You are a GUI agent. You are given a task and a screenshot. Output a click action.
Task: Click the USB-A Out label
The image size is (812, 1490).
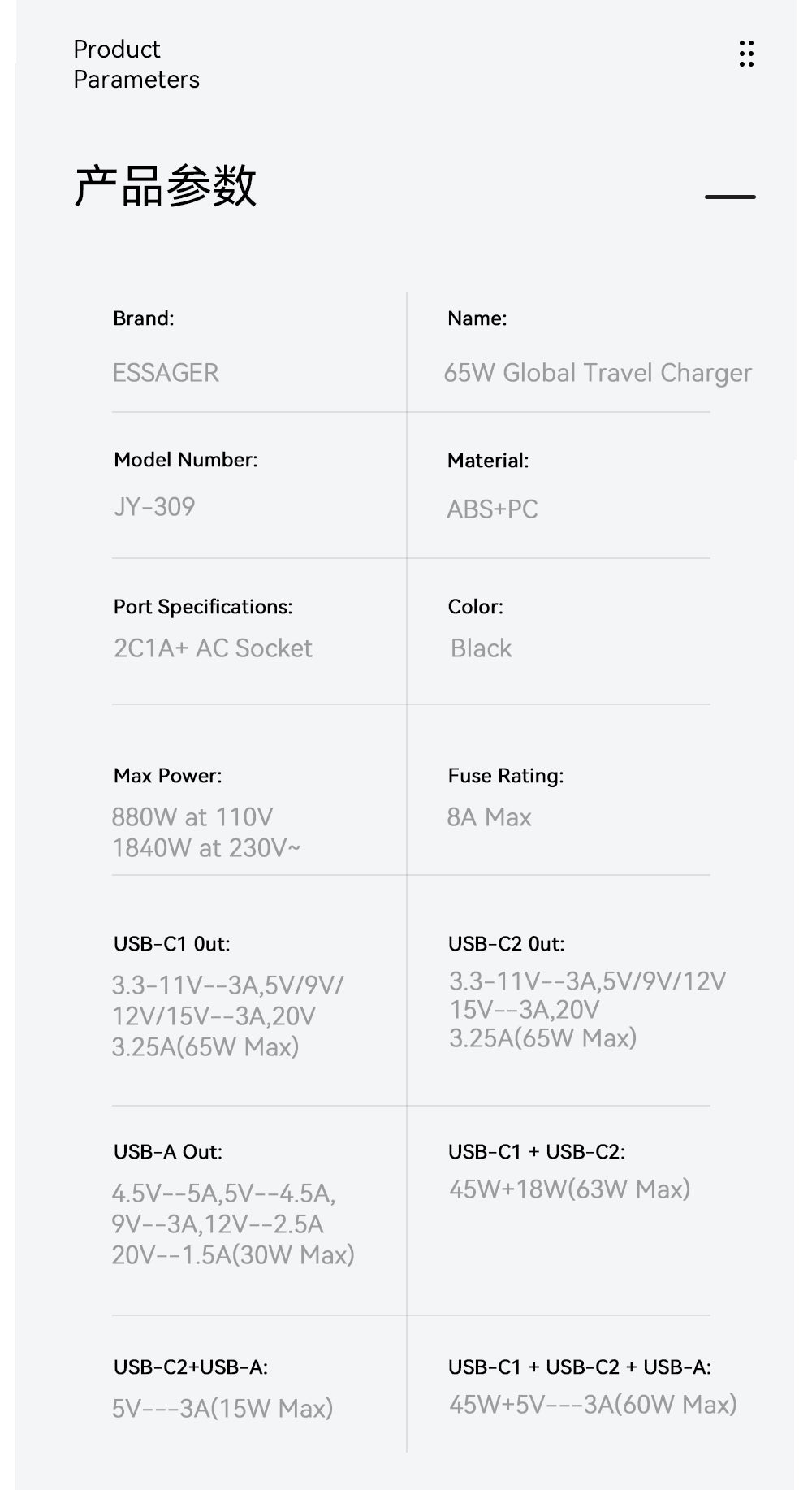pyautogui.click(x=168, y=1152)
